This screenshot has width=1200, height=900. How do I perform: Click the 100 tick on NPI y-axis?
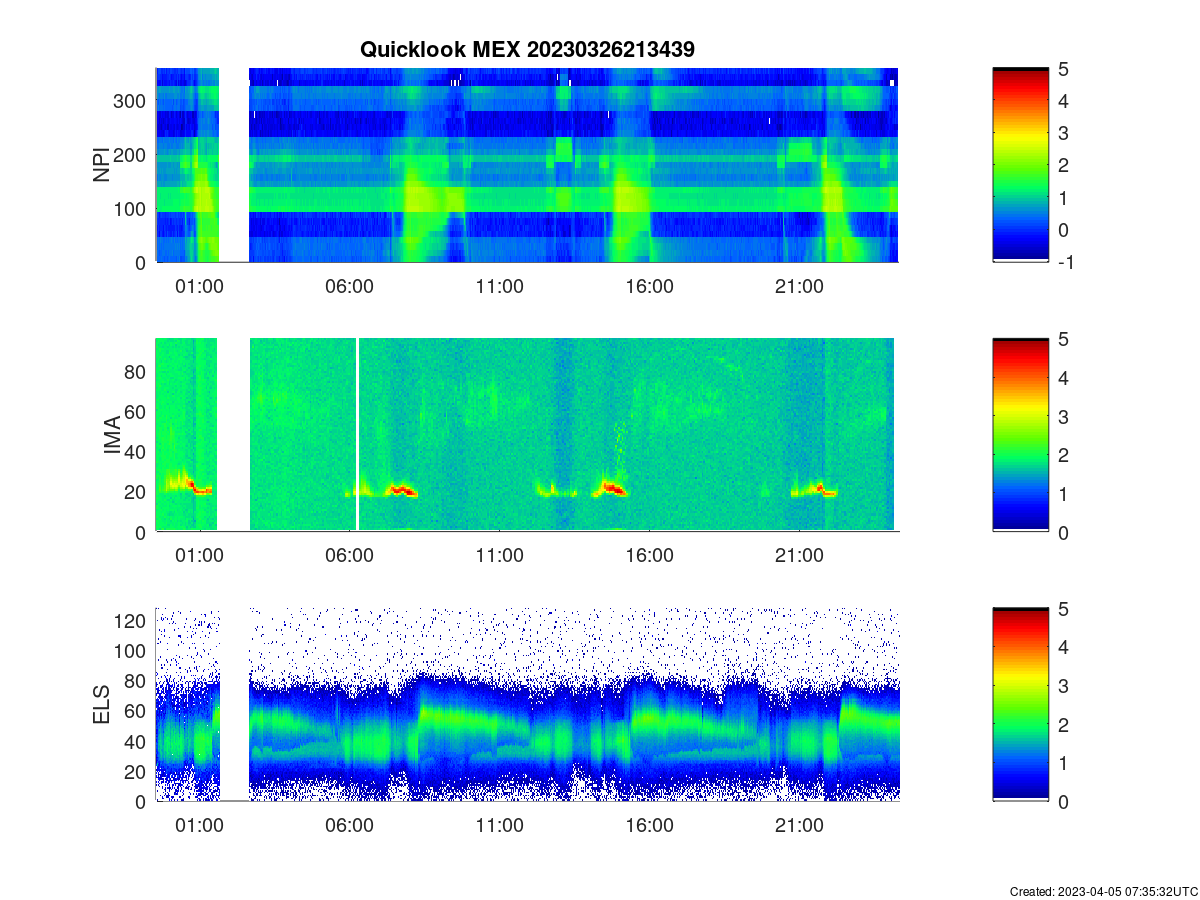point(131,209)
